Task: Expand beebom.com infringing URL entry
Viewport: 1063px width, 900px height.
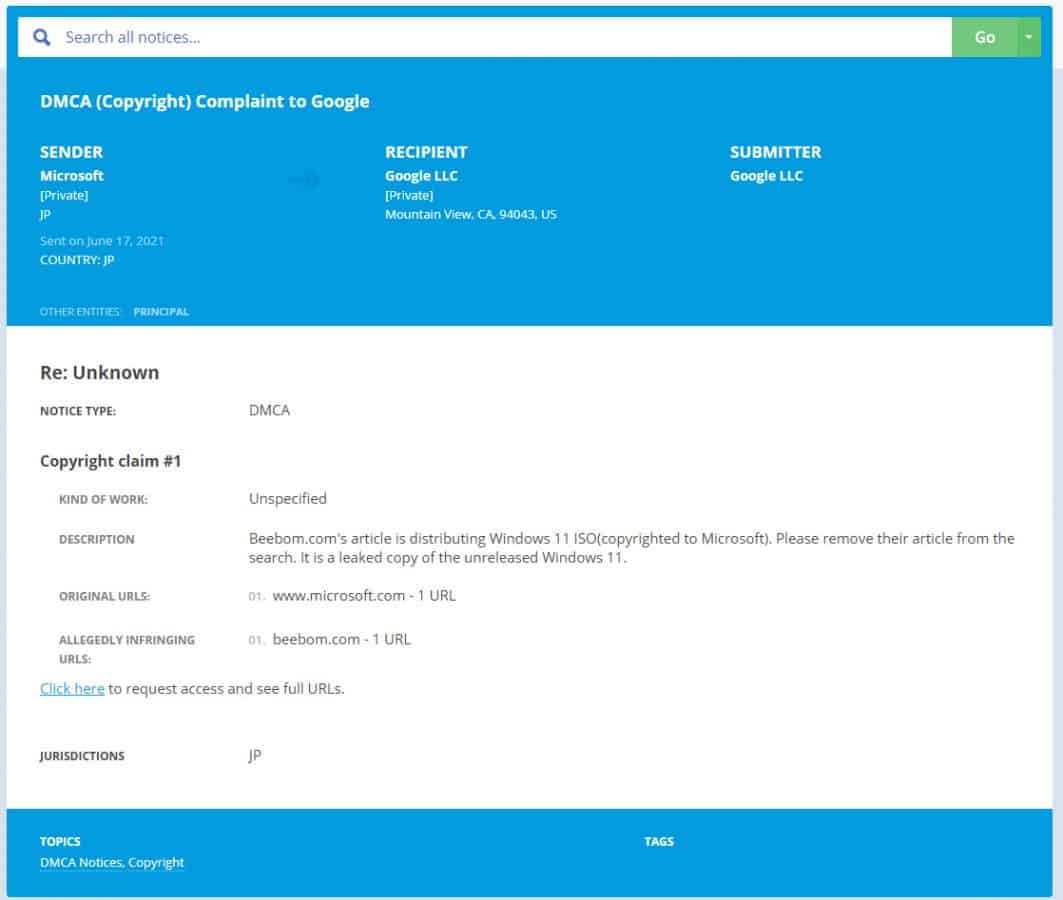Action: [341, 639]
